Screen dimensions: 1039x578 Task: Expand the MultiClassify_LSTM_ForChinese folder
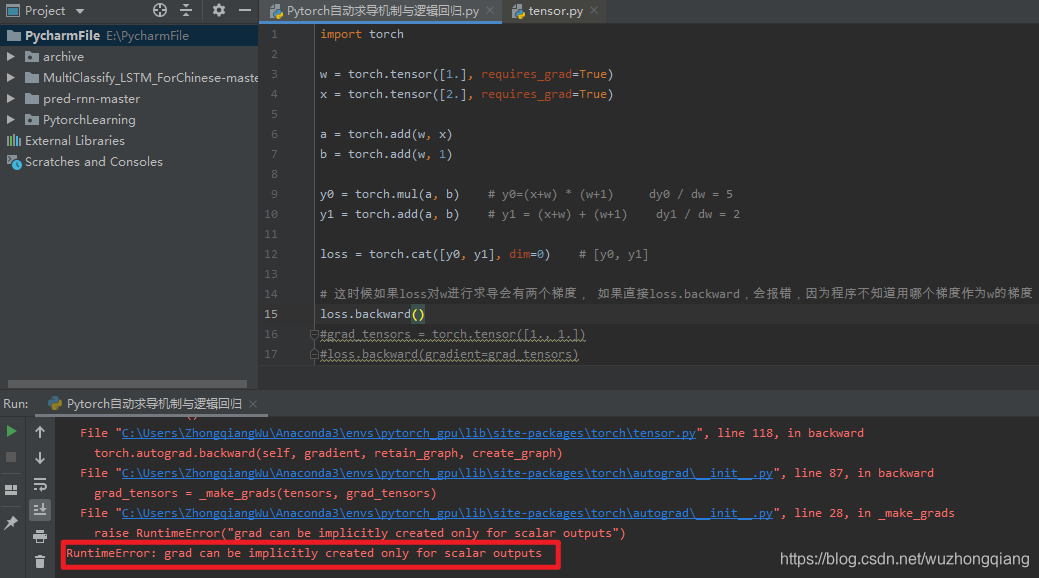pyautogui.click(x=11, y=78)
